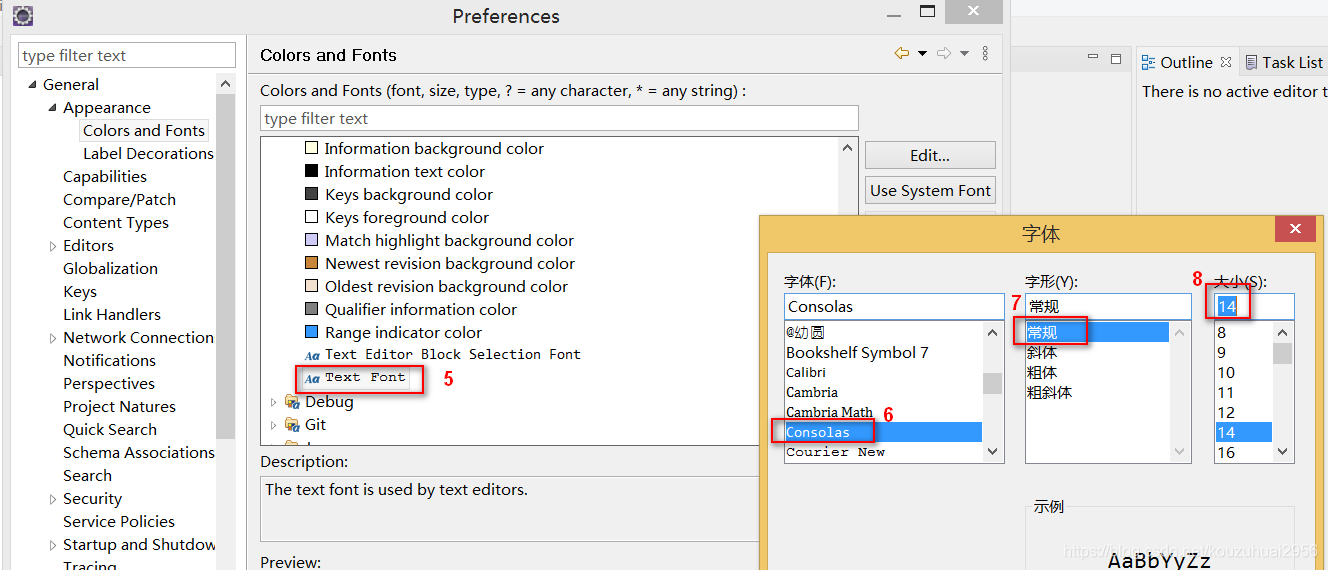Click the forward navigation arrow in Preferences
The height and width of the screenshot is (570, 1328).
tap(943, 54)
